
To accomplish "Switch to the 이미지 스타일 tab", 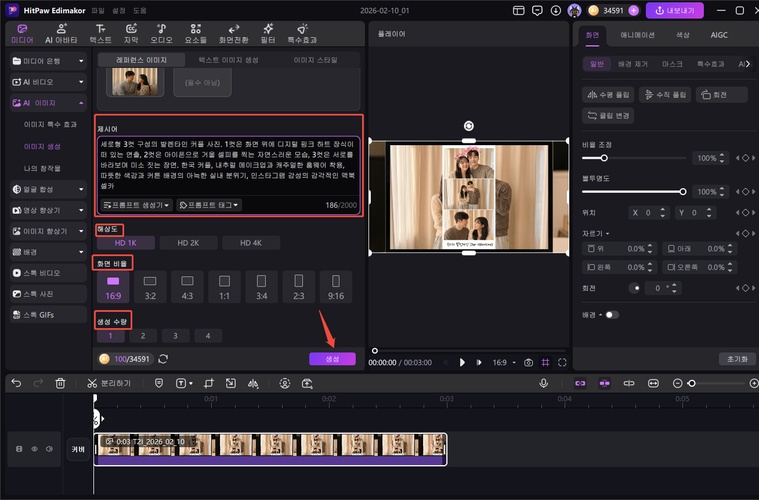I will pyautogui.click(x=316, y=60).
